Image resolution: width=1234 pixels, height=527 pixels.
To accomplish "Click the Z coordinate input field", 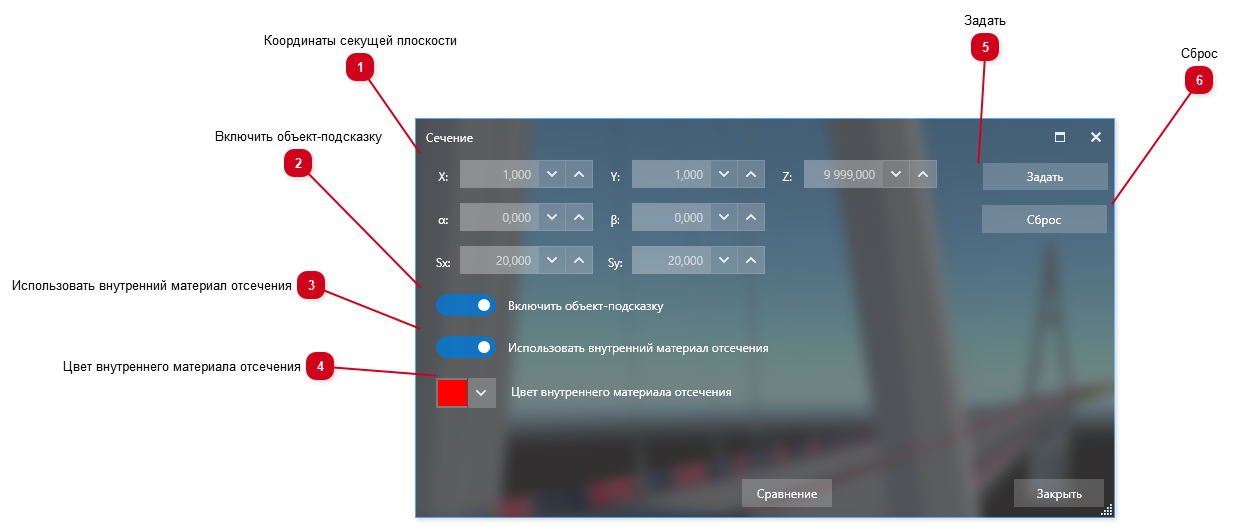I will [842, 175].
